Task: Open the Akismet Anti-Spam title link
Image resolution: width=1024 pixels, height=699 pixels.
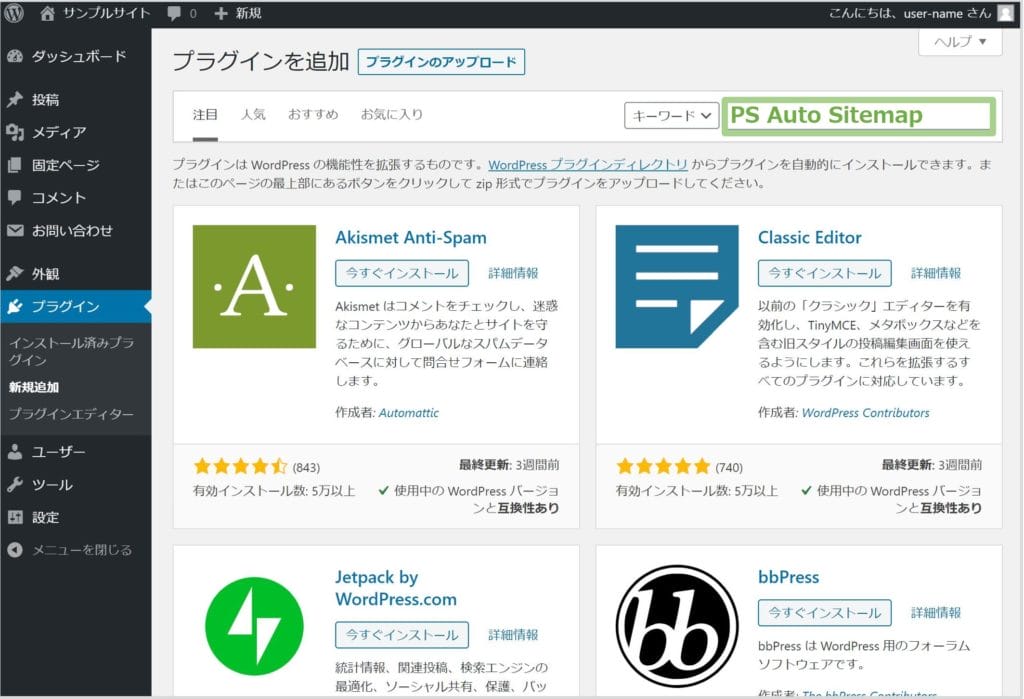Action: [x=411, y=237]
